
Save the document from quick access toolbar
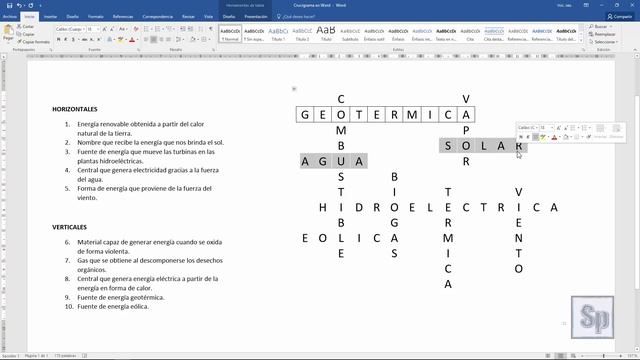coord(9,5)
